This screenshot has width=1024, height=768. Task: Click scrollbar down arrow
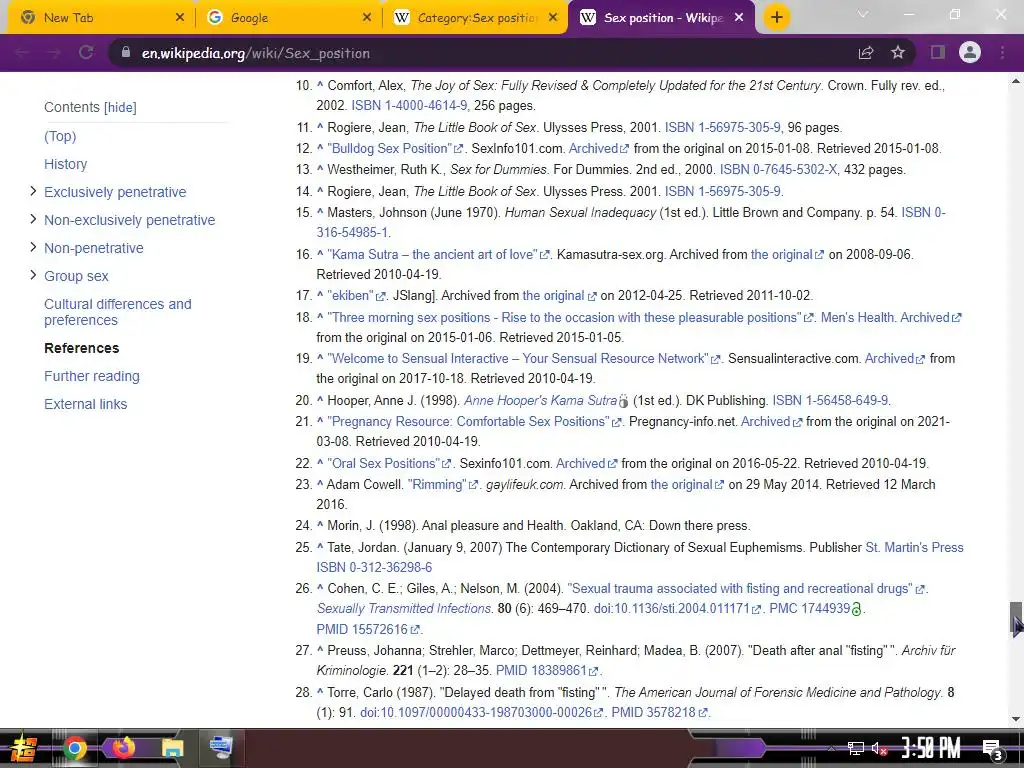[x=1016, y=719]
